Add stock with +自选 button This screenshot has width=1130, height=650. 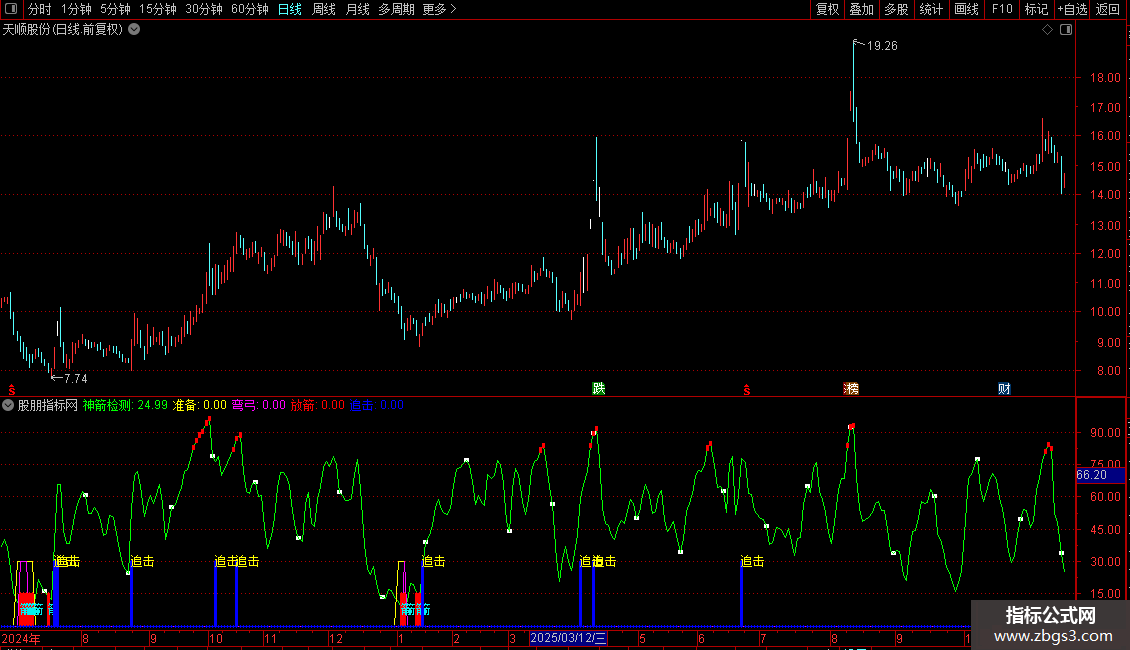click(1072, 9)
